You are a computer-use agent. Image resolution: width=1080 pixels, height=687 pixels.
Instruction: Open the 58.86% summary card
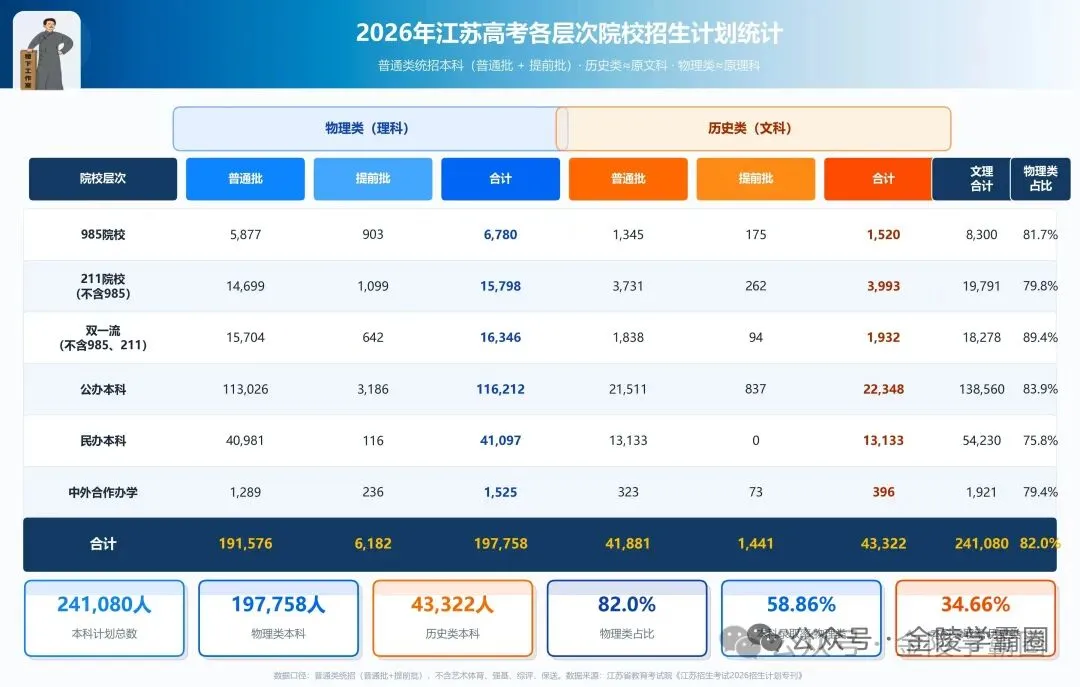[801, 618]
